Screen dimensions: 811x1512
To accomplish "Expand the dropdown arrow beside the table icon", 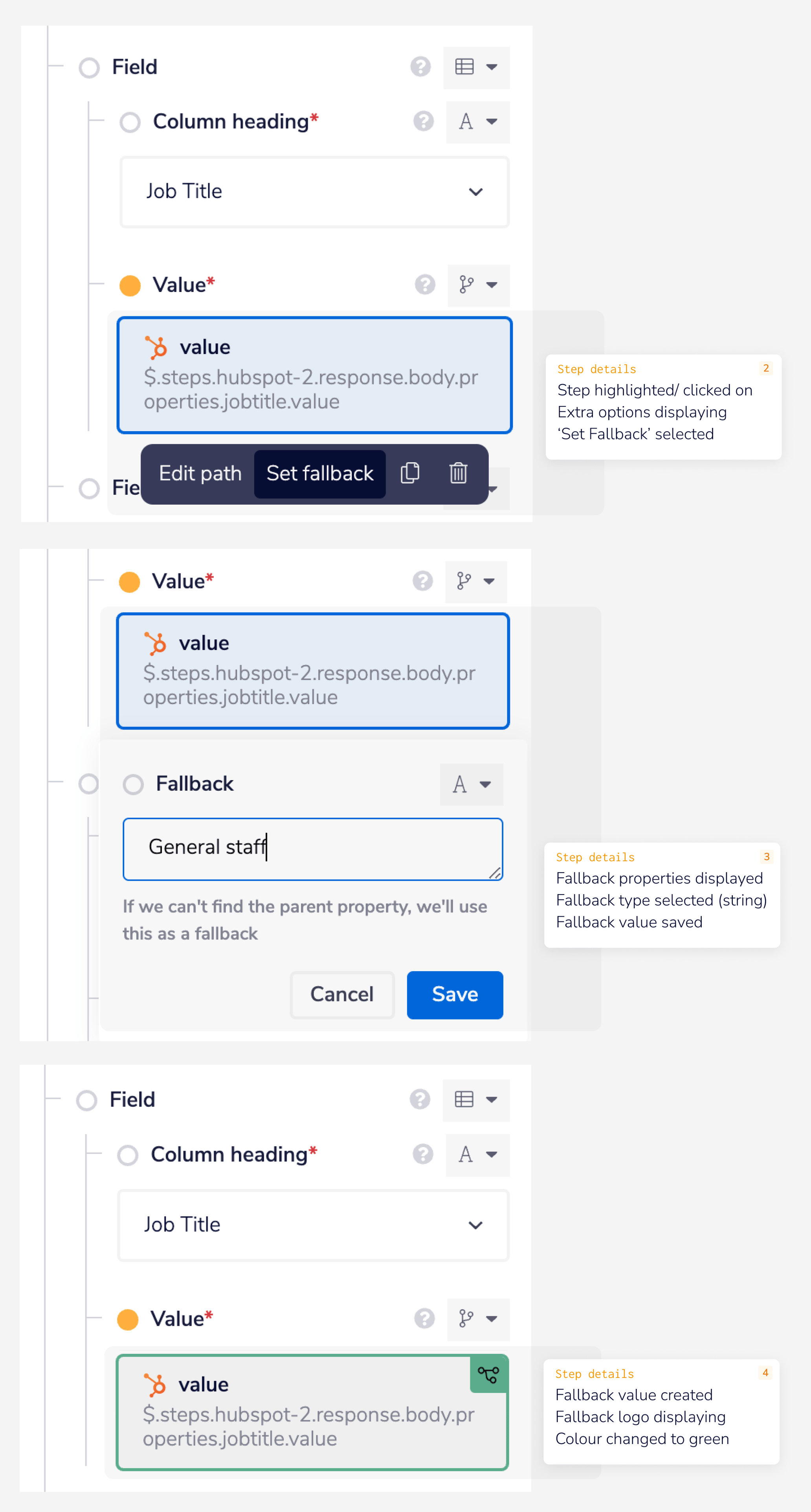I will click(492, 67).
